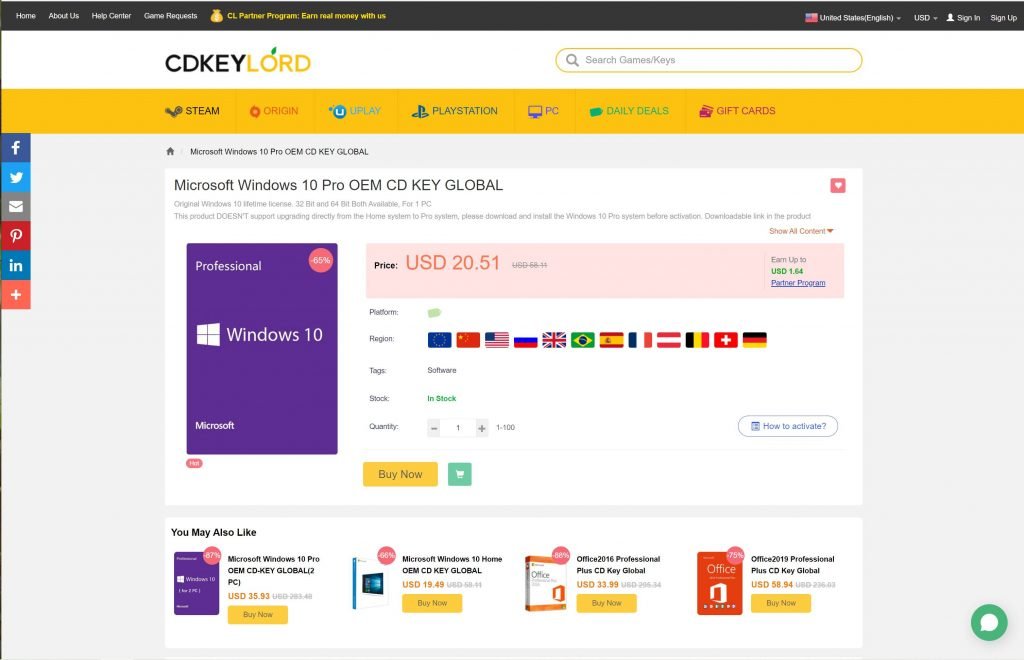Click the Windows 10 Professional product image
This screenshot has width=1024, height=660.
(262, 349)
